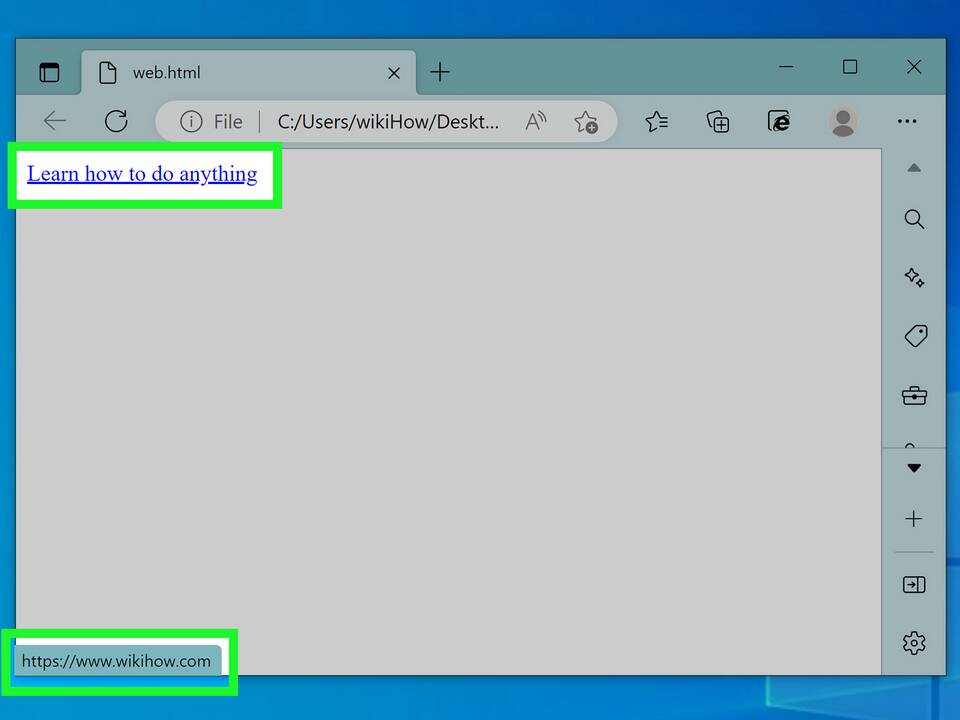Select the web.html tab
960x720 pixels.
[249, 72]
